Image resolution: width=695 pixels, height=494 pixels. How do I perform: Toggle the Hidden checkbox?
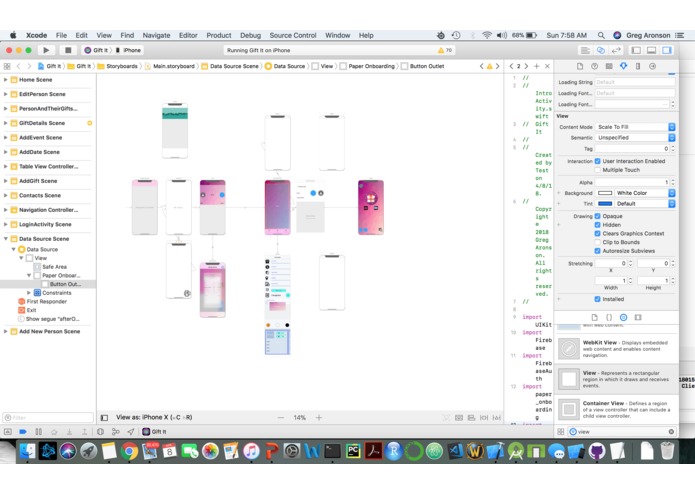point(597,225)
